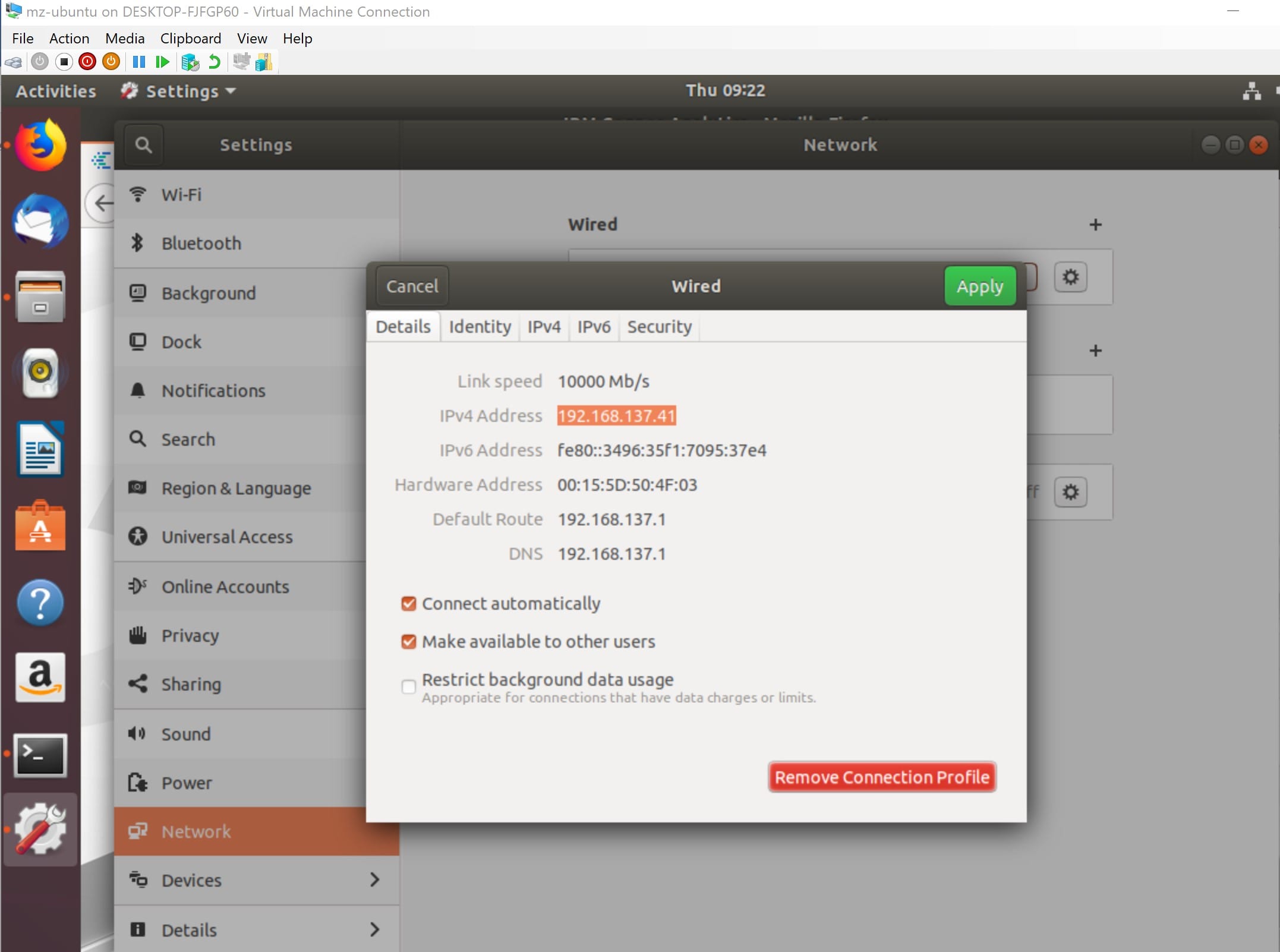This screenshot has width=1280, height=952.
Task: Pause the virtual machine from the toolbar
Action: [x=138, y=62]
